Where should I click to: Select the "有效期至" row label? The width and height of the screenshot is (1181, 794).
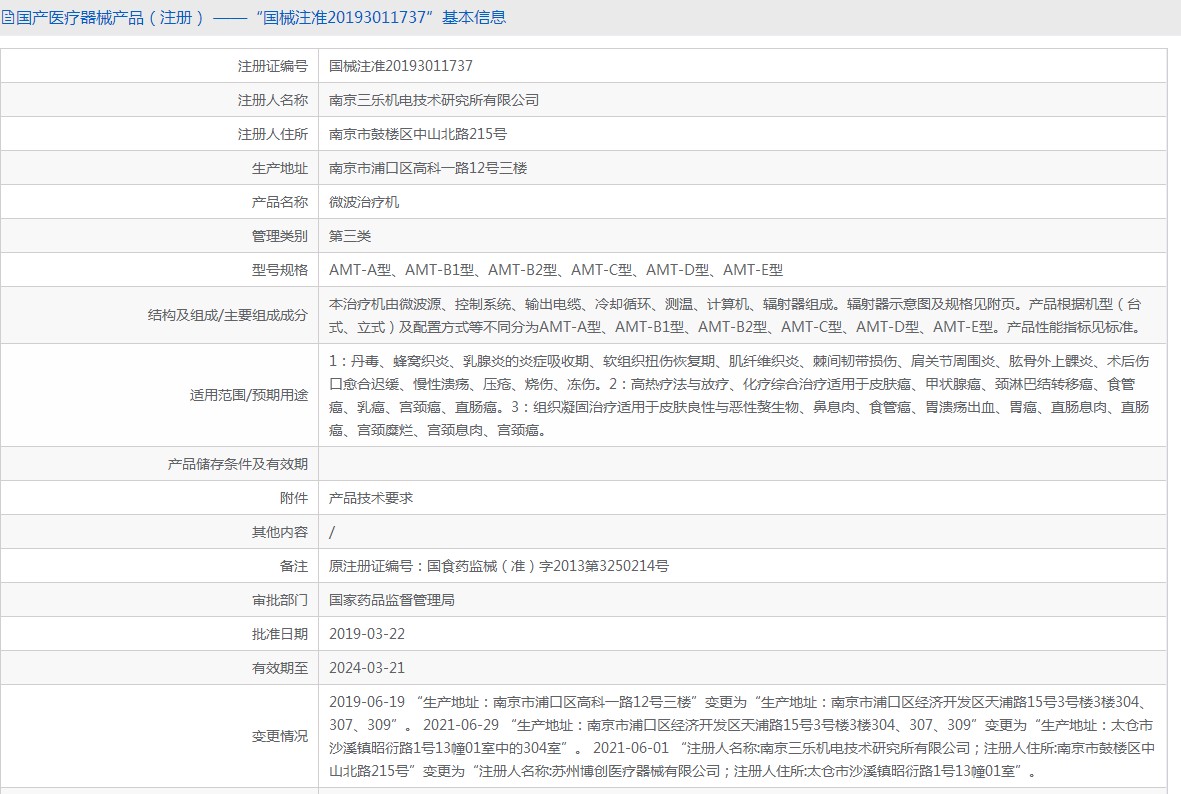(x=279, y=667)
